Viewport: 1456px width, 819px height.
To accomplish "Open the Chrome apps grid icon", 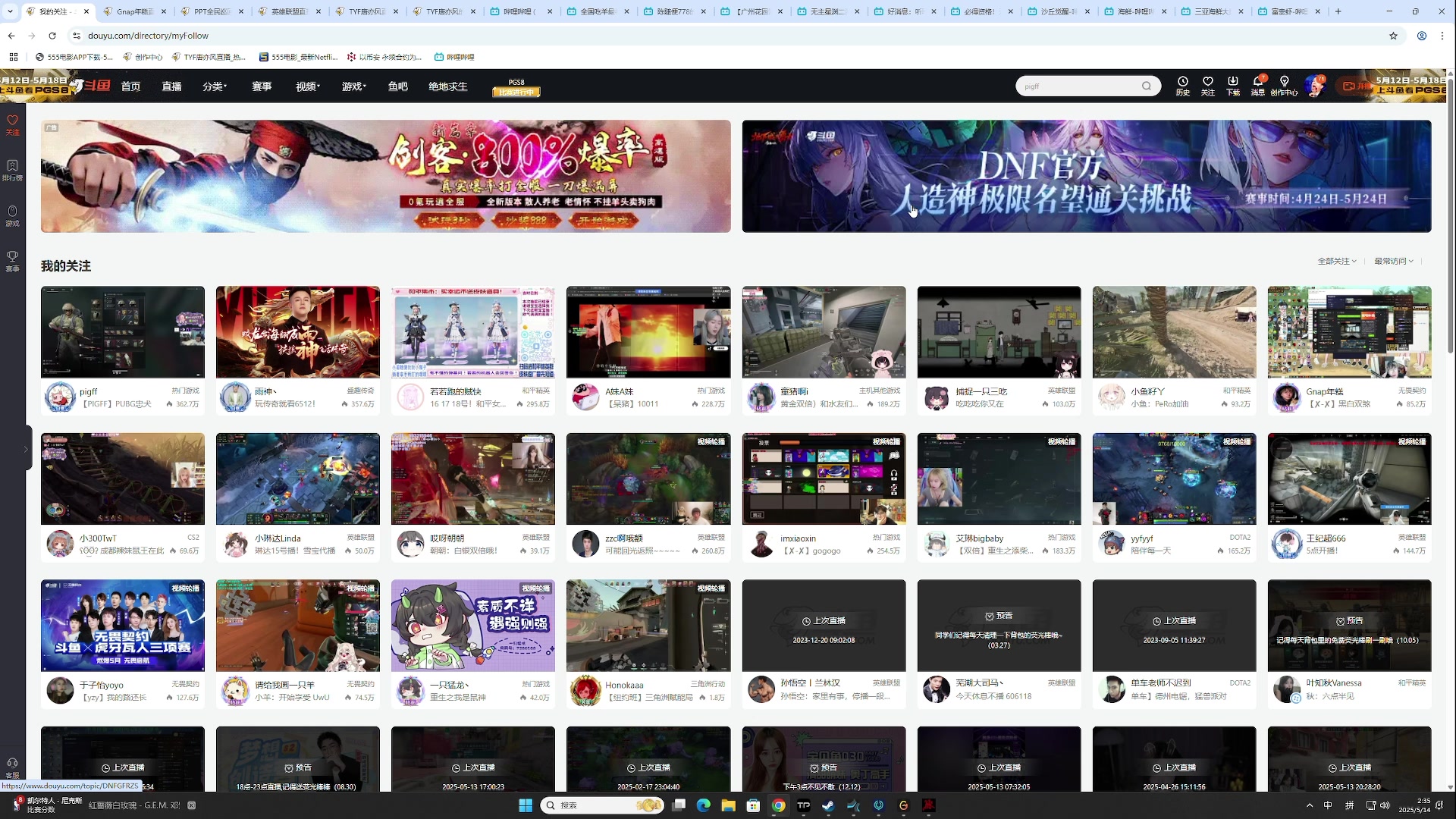I will pyautogui.click(x=14, y=57).
